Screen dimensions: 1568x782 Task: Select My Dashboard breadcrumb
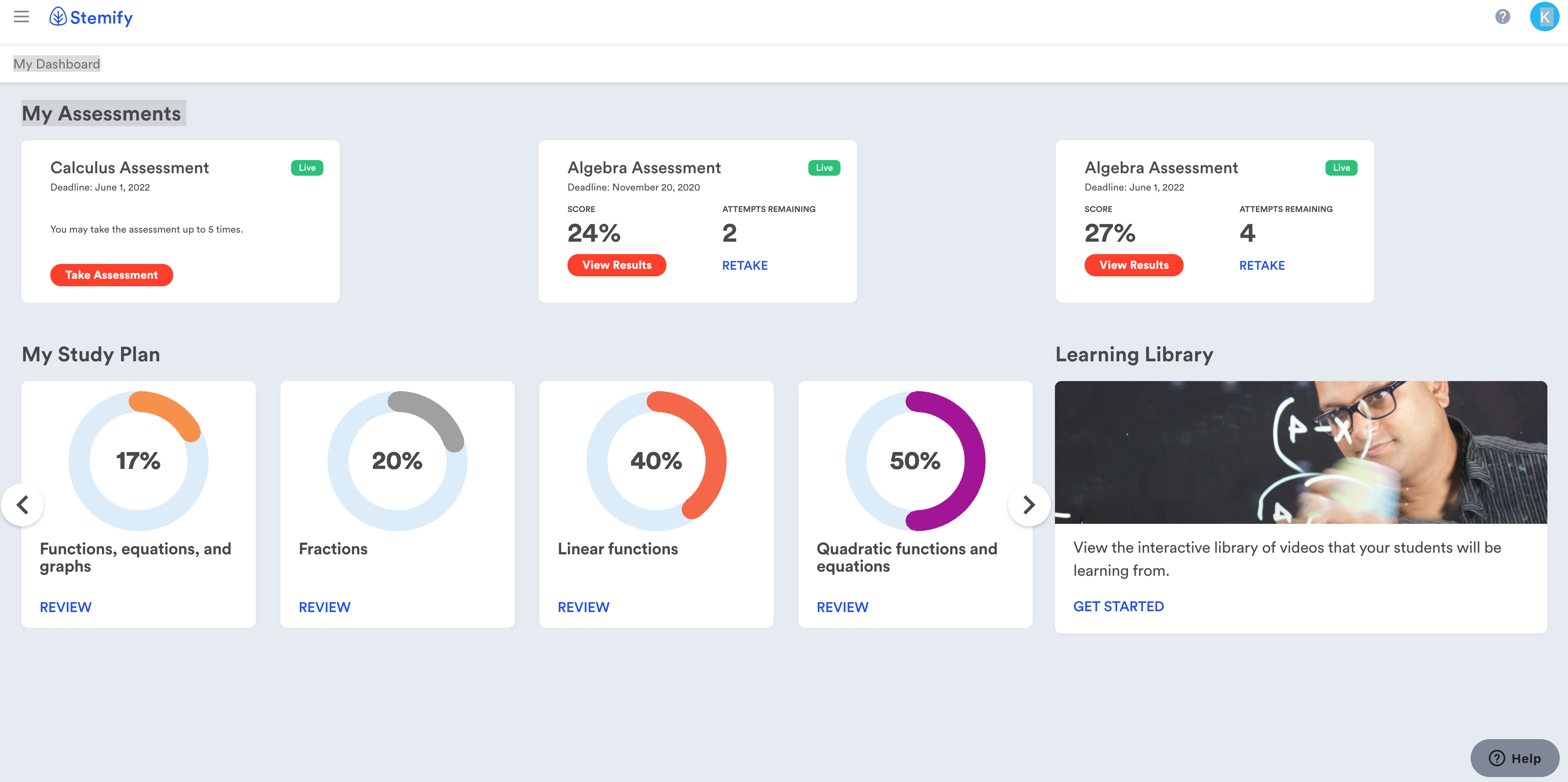click(57, 64)
